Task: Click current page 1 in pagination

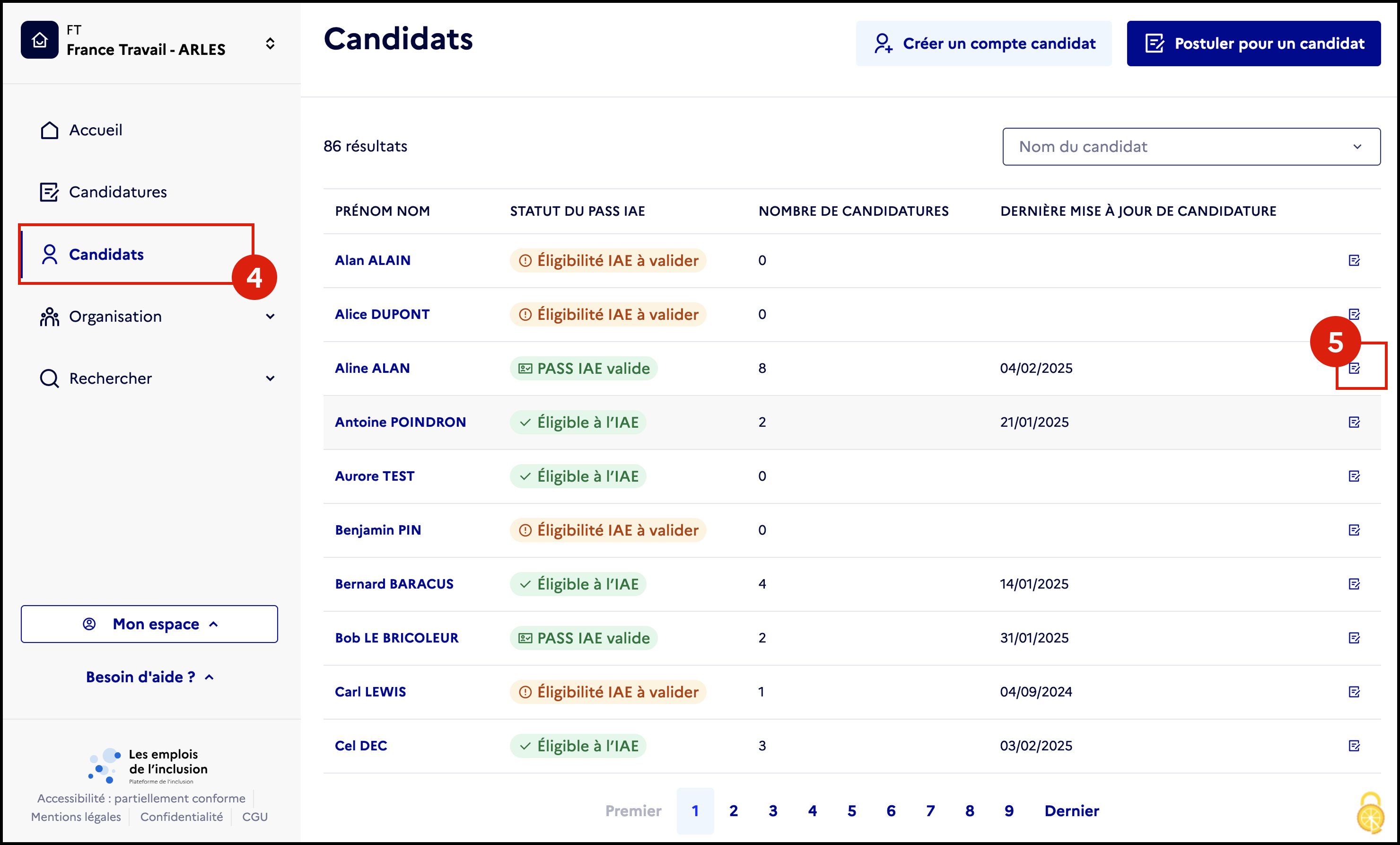Action: (x=695, y=811)
